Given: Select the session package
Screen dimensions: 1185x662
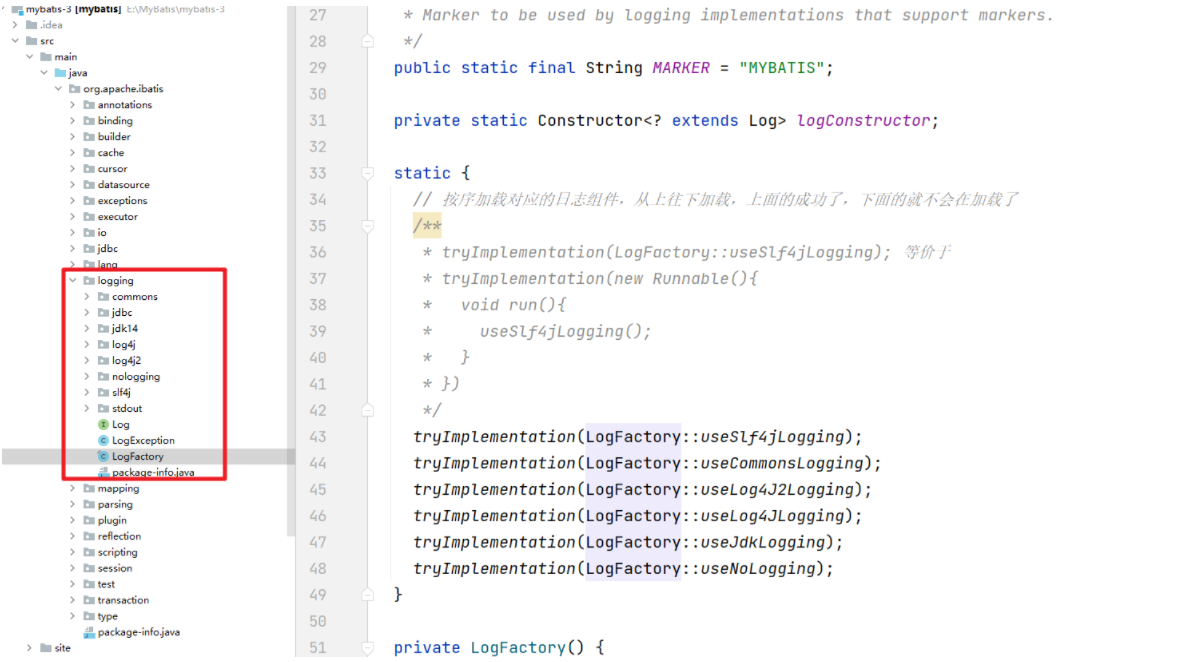Looking at the screenshot, I should point(115,568).
